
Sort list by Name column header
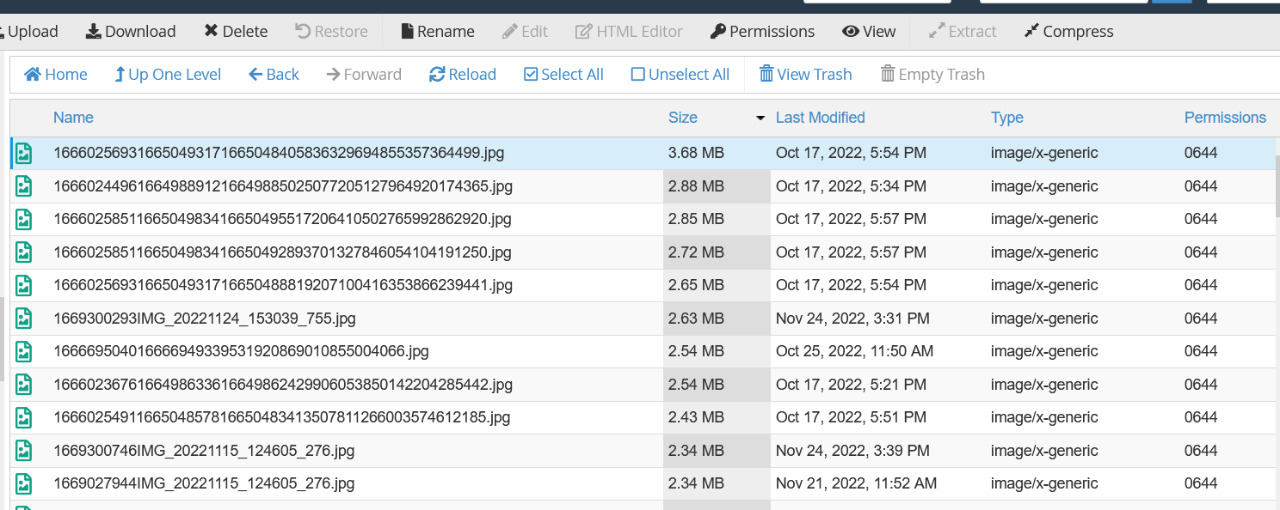point(73,117)
